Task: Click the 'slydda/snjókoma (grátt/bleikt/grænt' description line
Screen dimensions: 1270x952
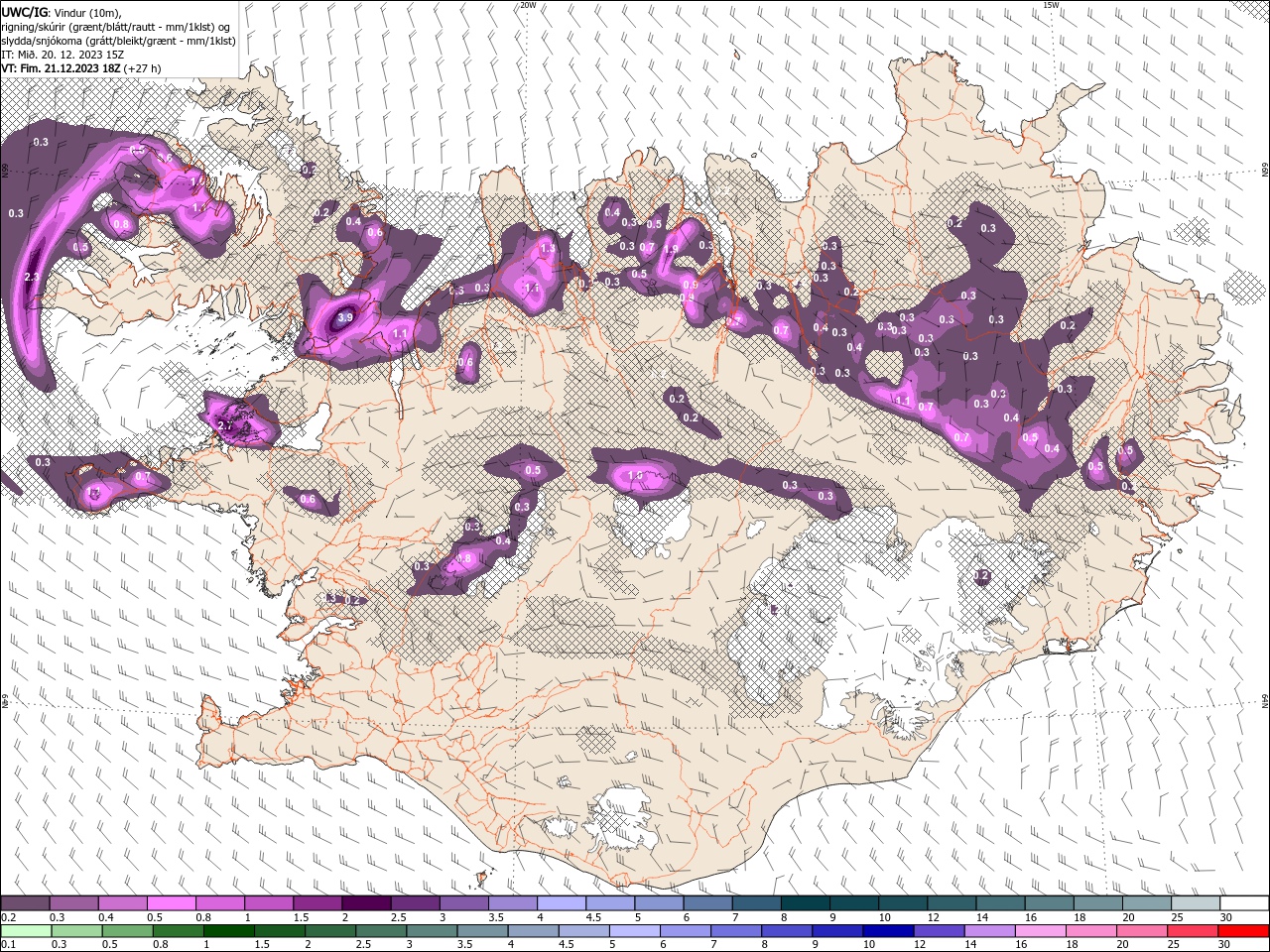Action: [x=118, y=41]
